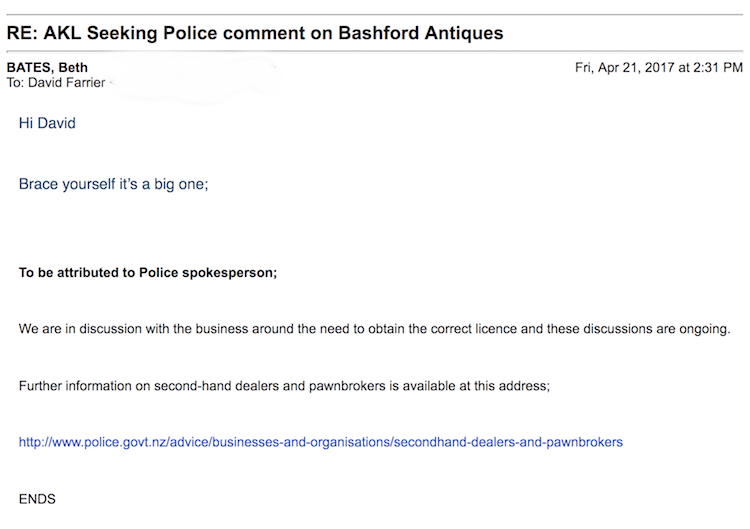Click the Hi David greeting

[47, 123]
